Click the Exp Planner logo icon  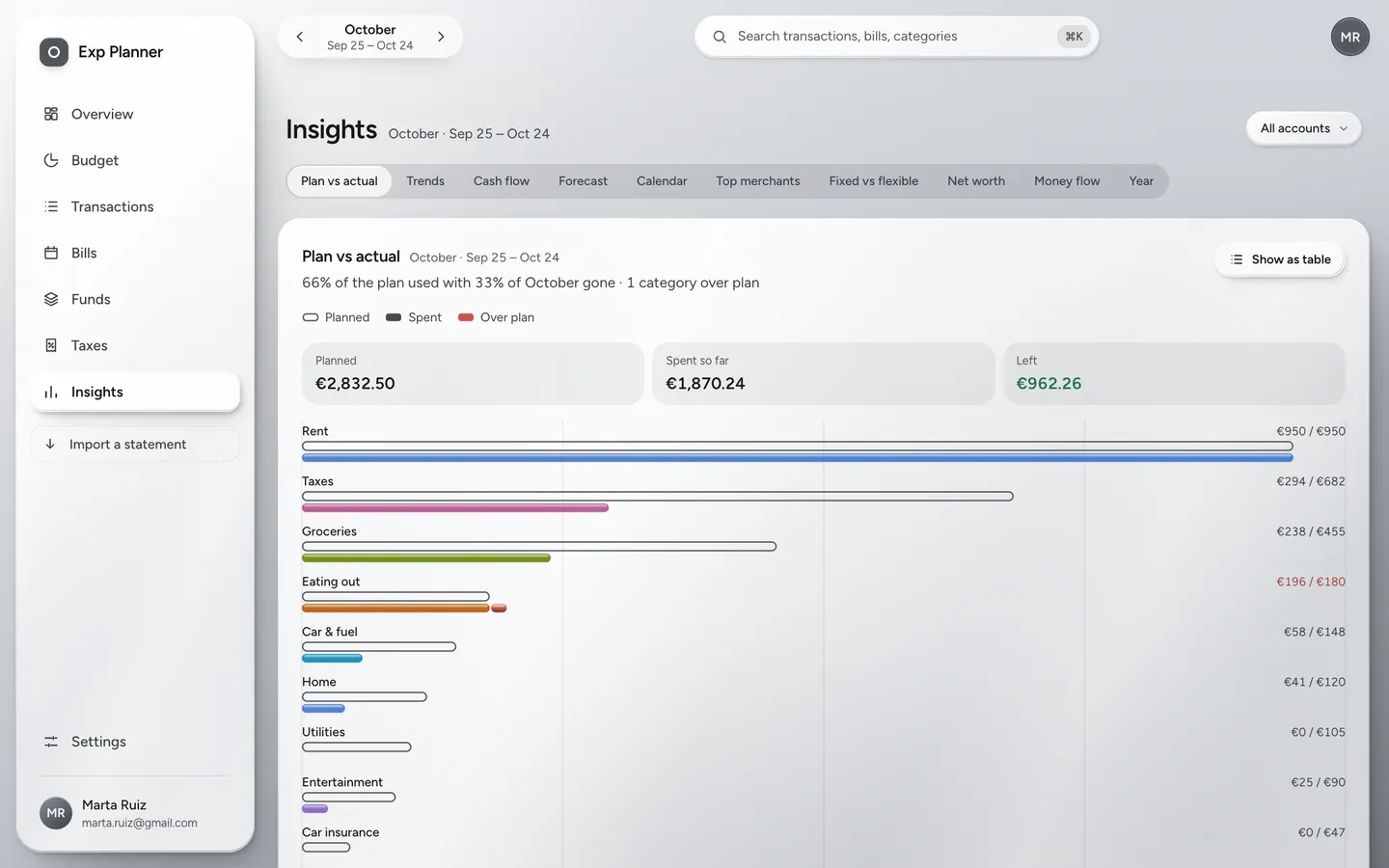[x=54, y=52]
